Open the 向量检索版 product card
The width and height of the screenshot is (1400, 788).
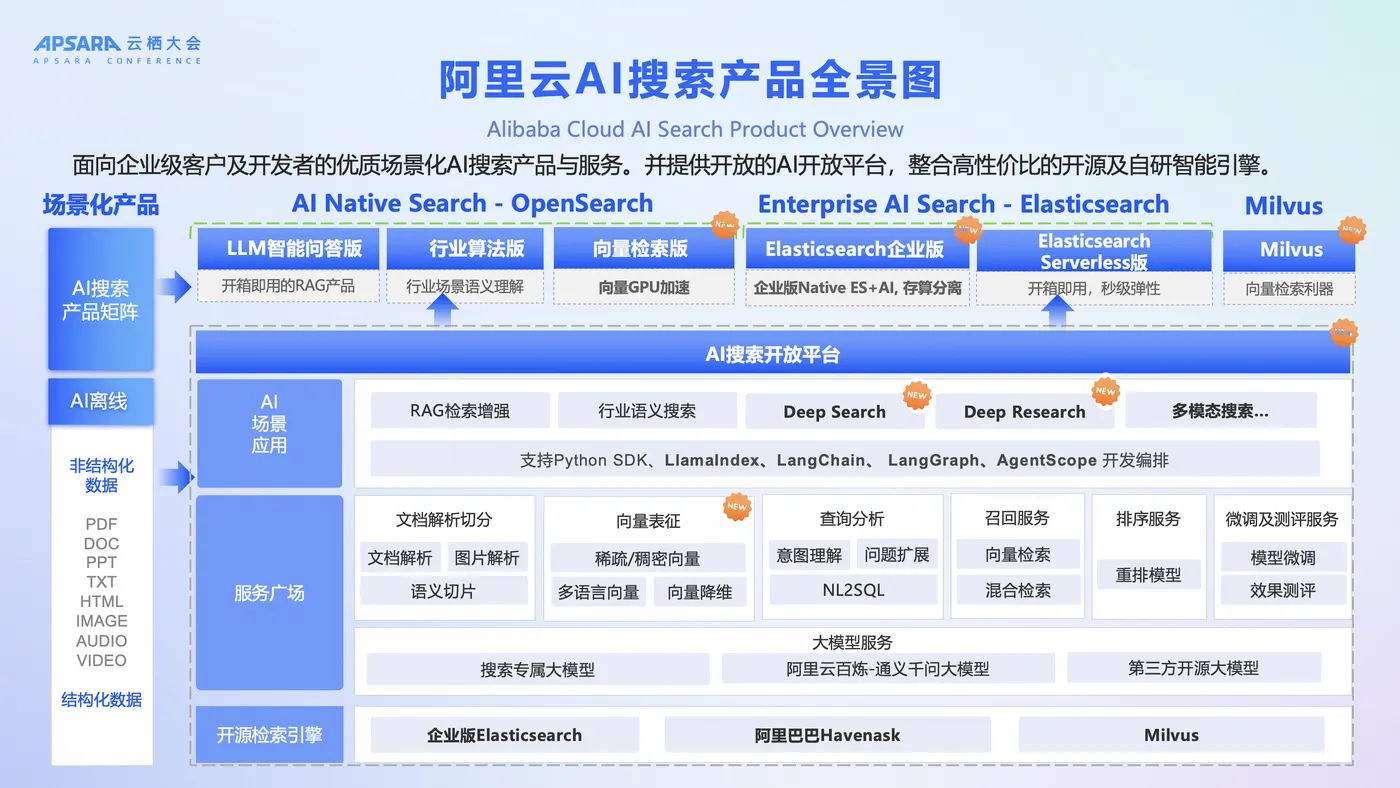[644, 249]
